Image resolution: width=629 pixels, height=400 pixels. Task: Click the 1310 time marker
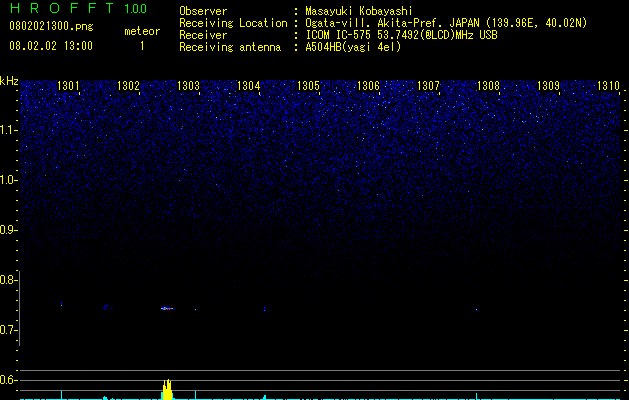pos(609,86)
